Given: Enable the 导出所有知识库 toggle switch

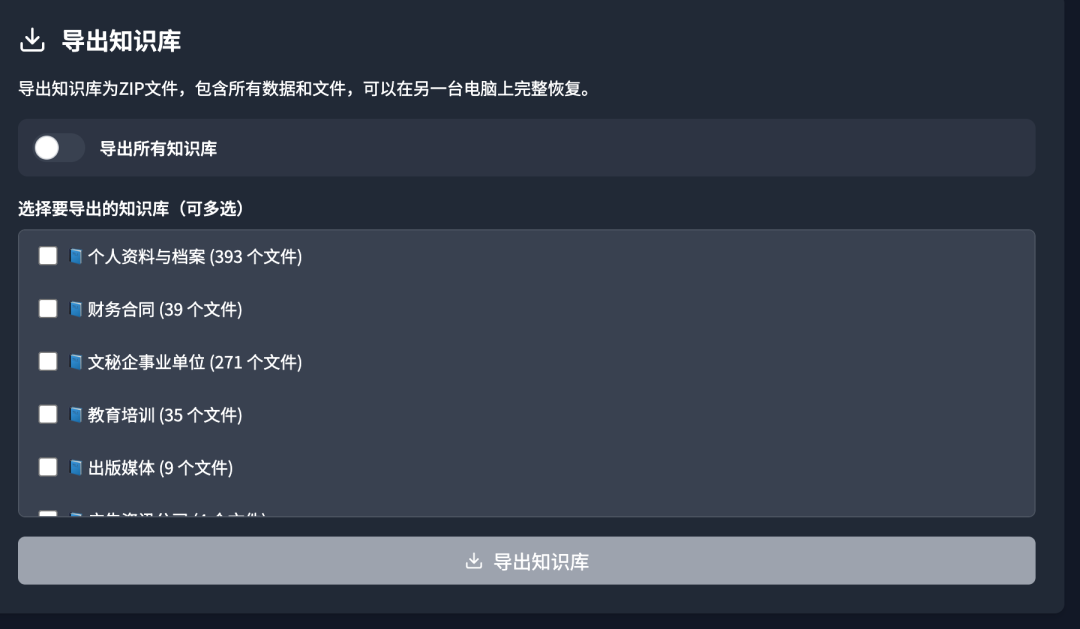Looking at the screenshot, I should 57,147.
